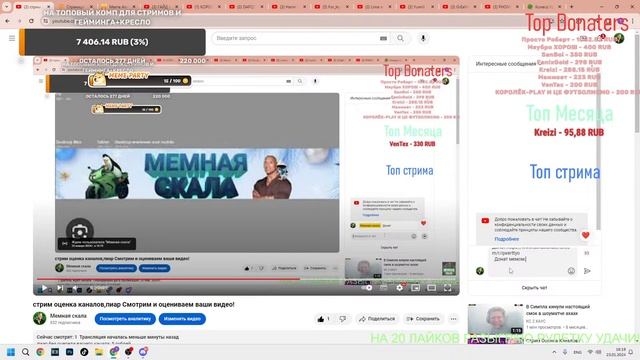640x360 pixels.
Task: Open Photoshop from the taskbar
Action: tap(69, 352)
